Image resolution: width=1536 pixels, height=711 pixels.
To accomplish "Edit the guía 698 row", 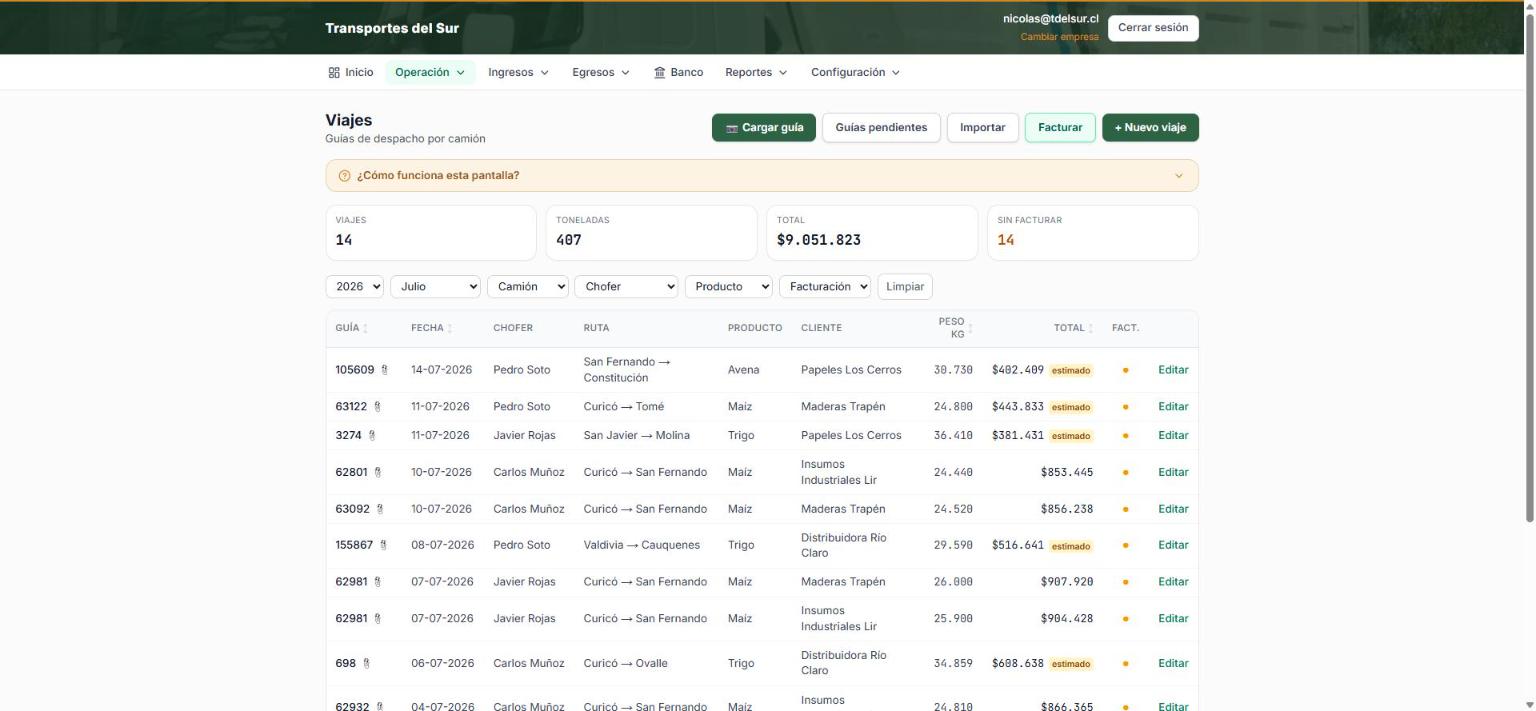I will pos(1173,664).
